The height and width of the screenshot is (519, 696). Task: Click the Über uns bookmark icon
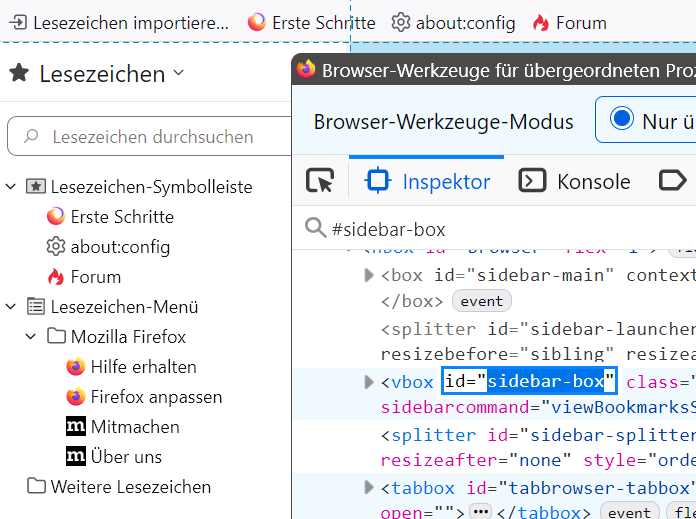pyautogui.click(x=76, y=457)
